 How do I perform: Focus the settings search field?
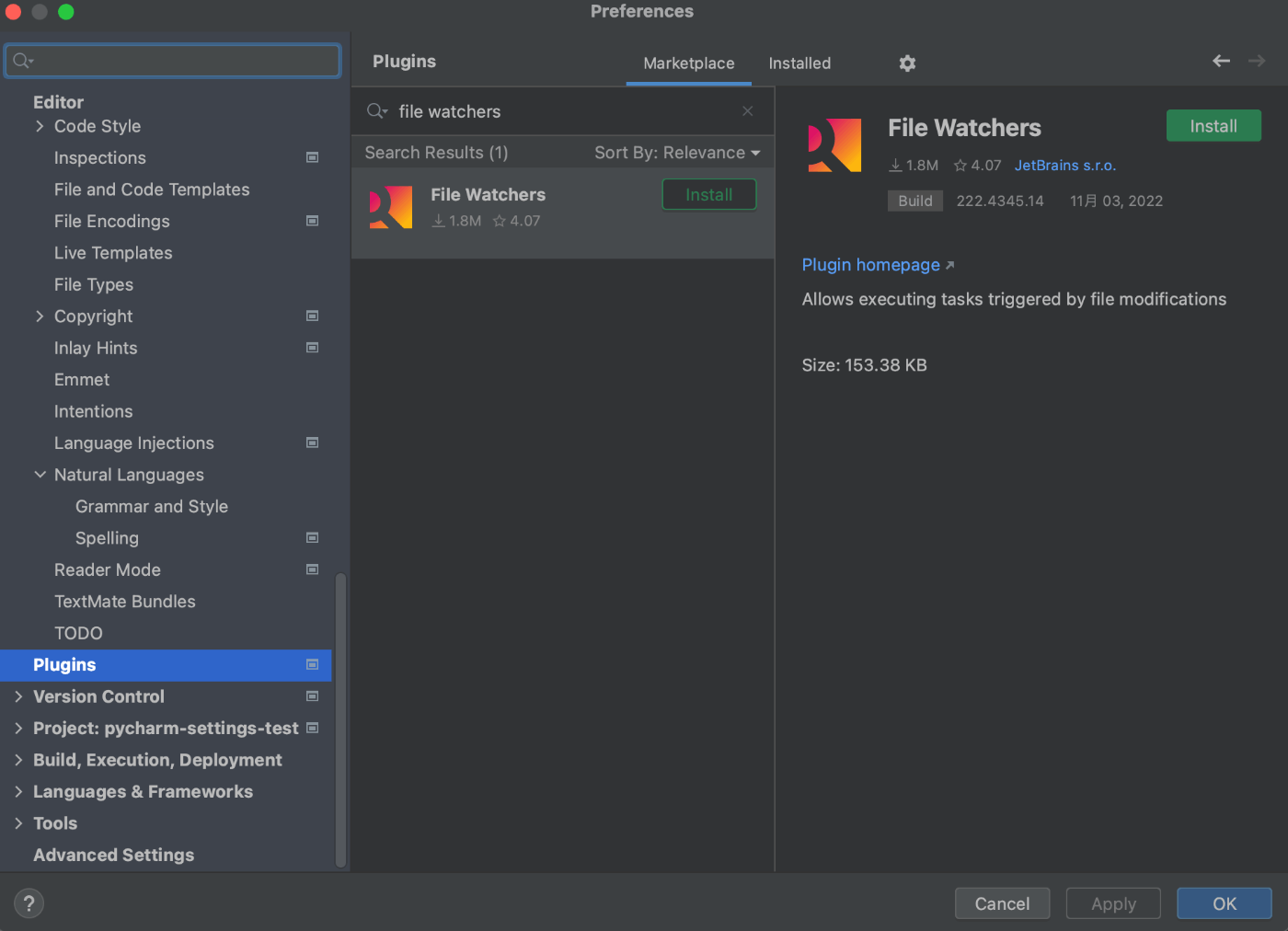tap(173, 61)
